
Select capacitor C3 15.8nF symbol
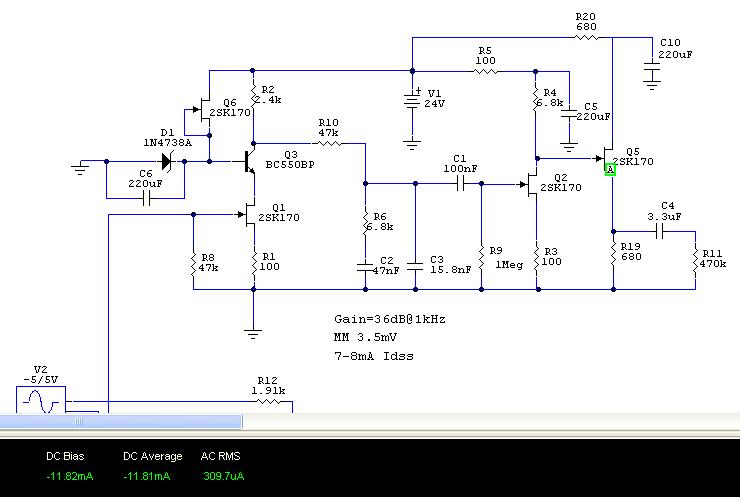[x=415, y=266]
